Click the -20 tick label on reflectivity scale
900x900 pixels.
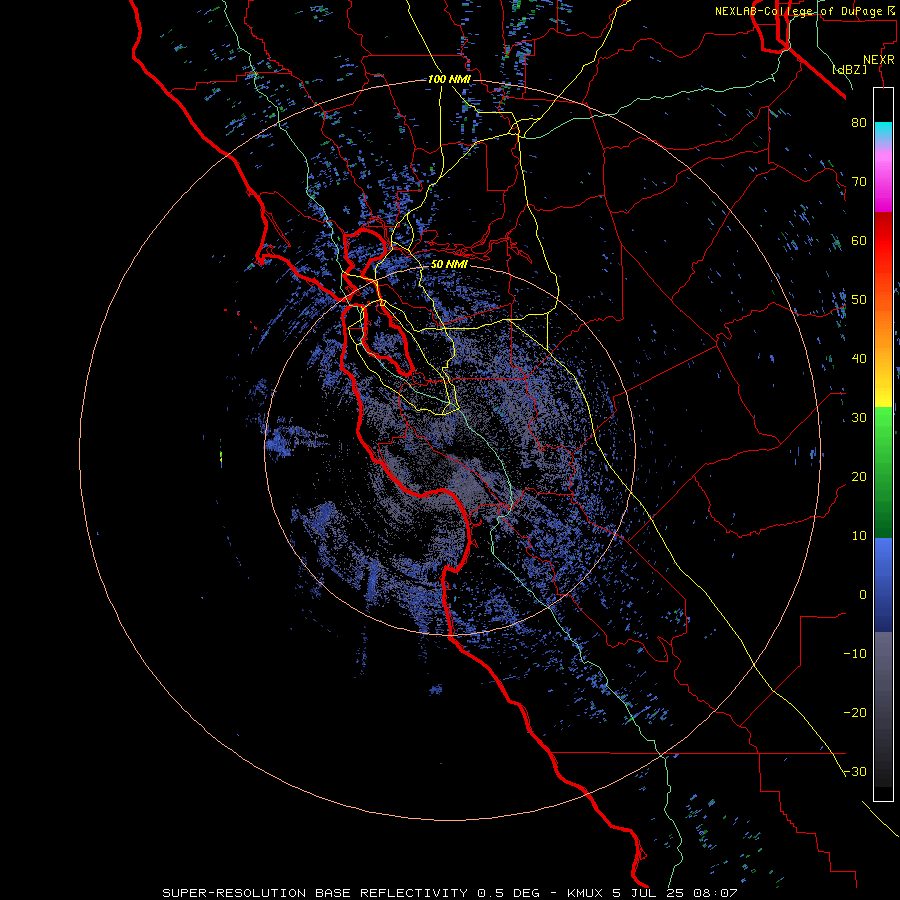coord(855,713)
